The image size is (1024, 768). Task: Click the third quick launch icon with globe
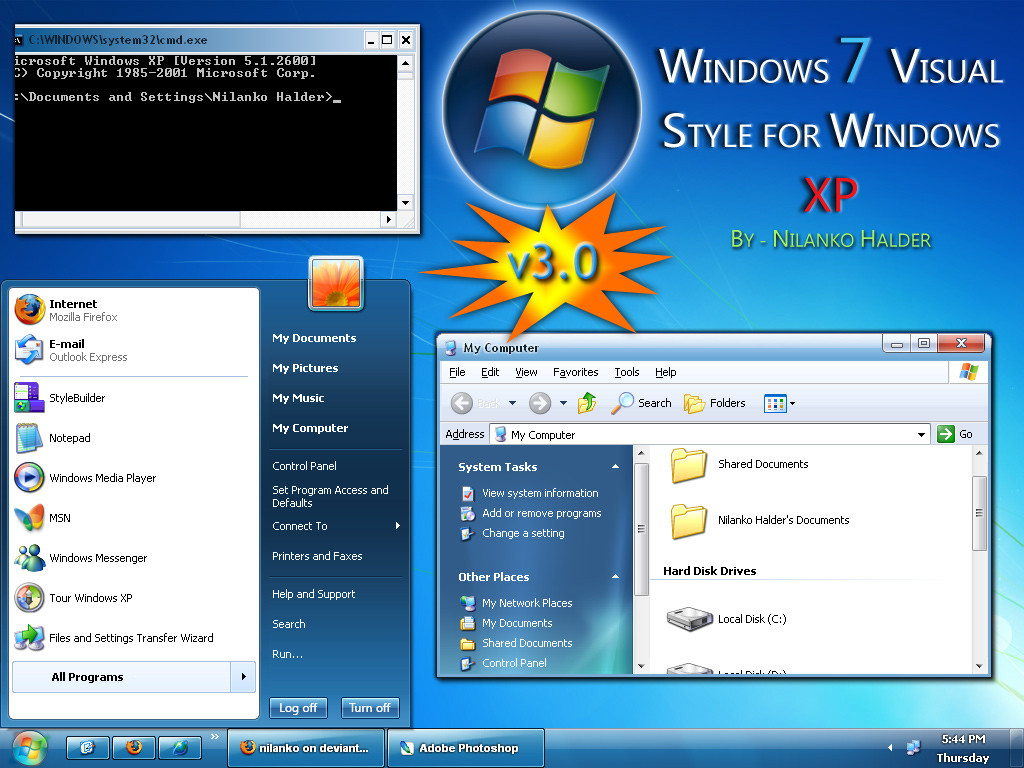tap(180, 748)
